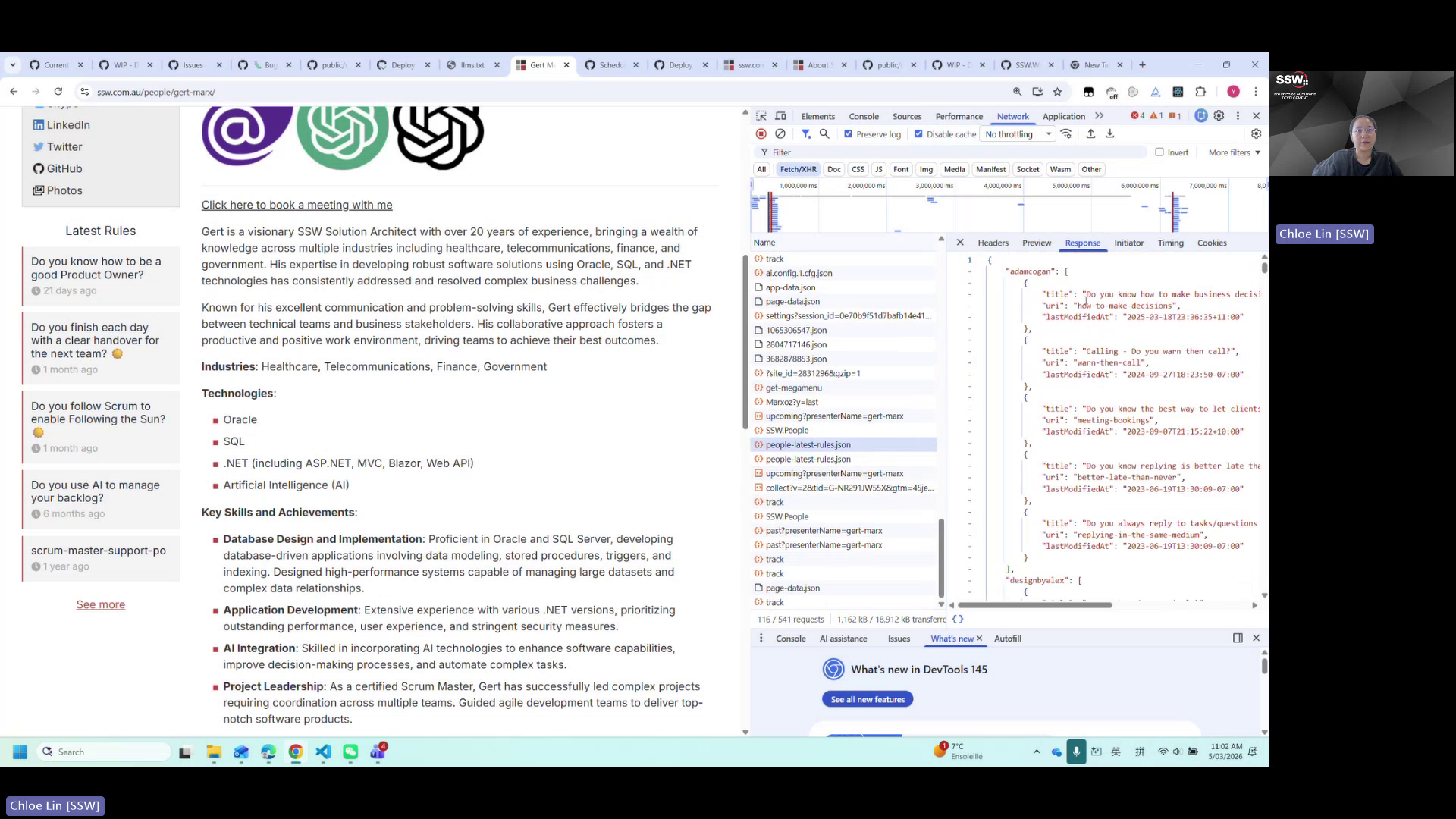This screenshot has height=819, width=1456.
Task: Switch to Console panel
Action: (x=864, y=116)
